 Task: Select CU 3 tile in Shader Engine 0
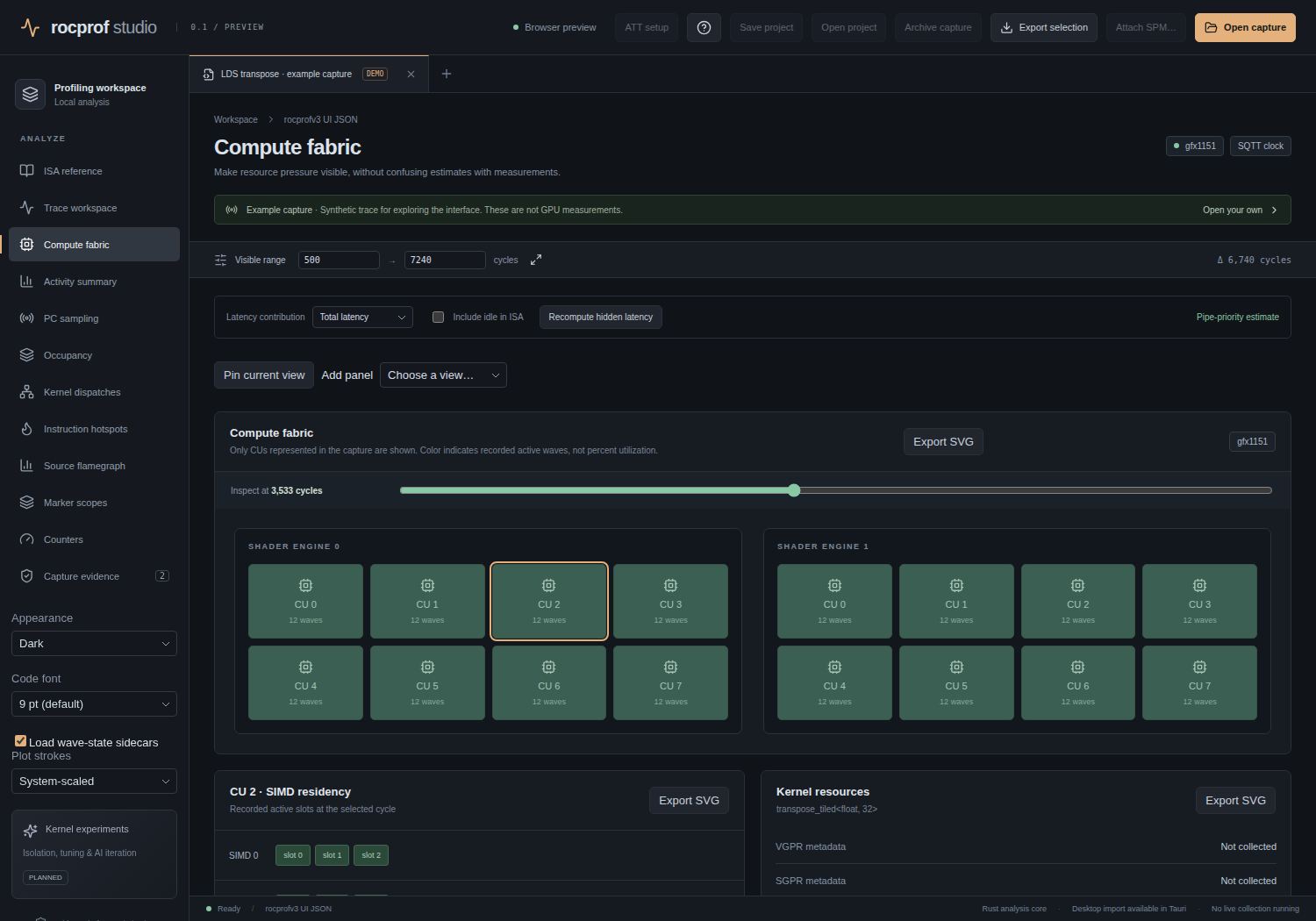coord(670,601)
